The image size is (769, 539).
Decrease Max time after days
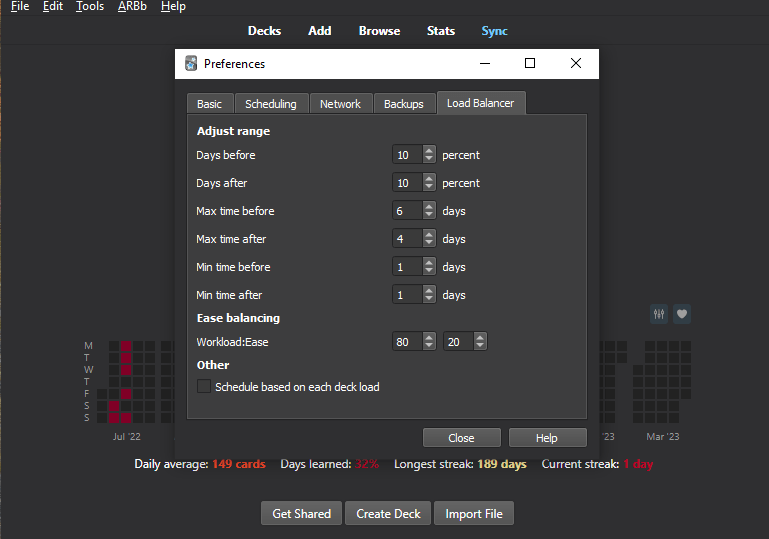(429, 243)
